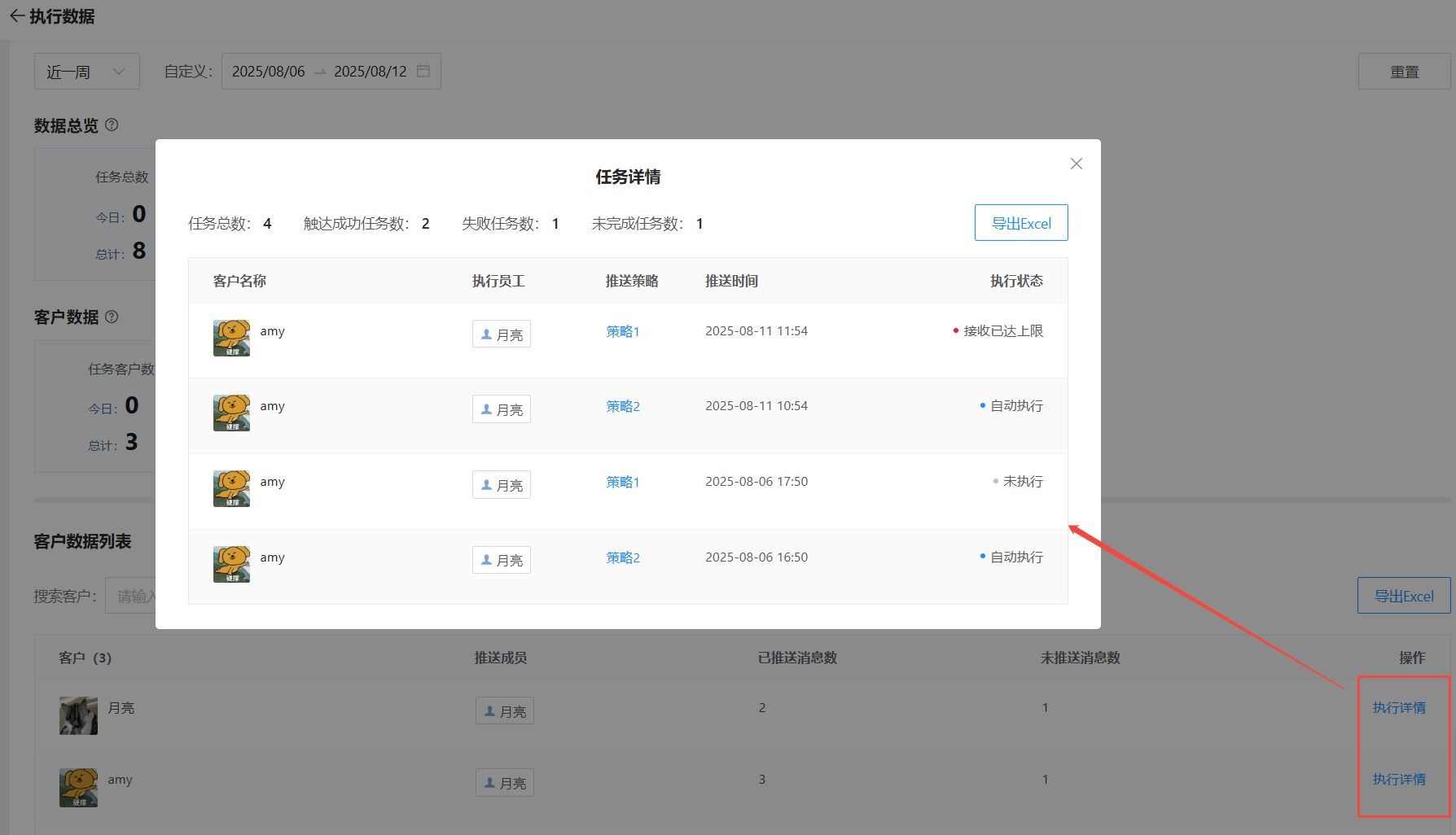
Task: Click amy avatar in the background customer list
Action: pos(78,788)
